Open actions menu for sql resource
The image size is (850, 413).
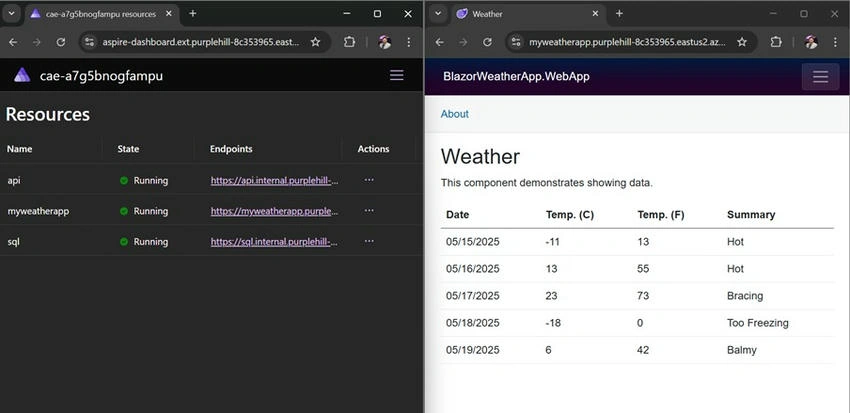[x=369, y=242]
